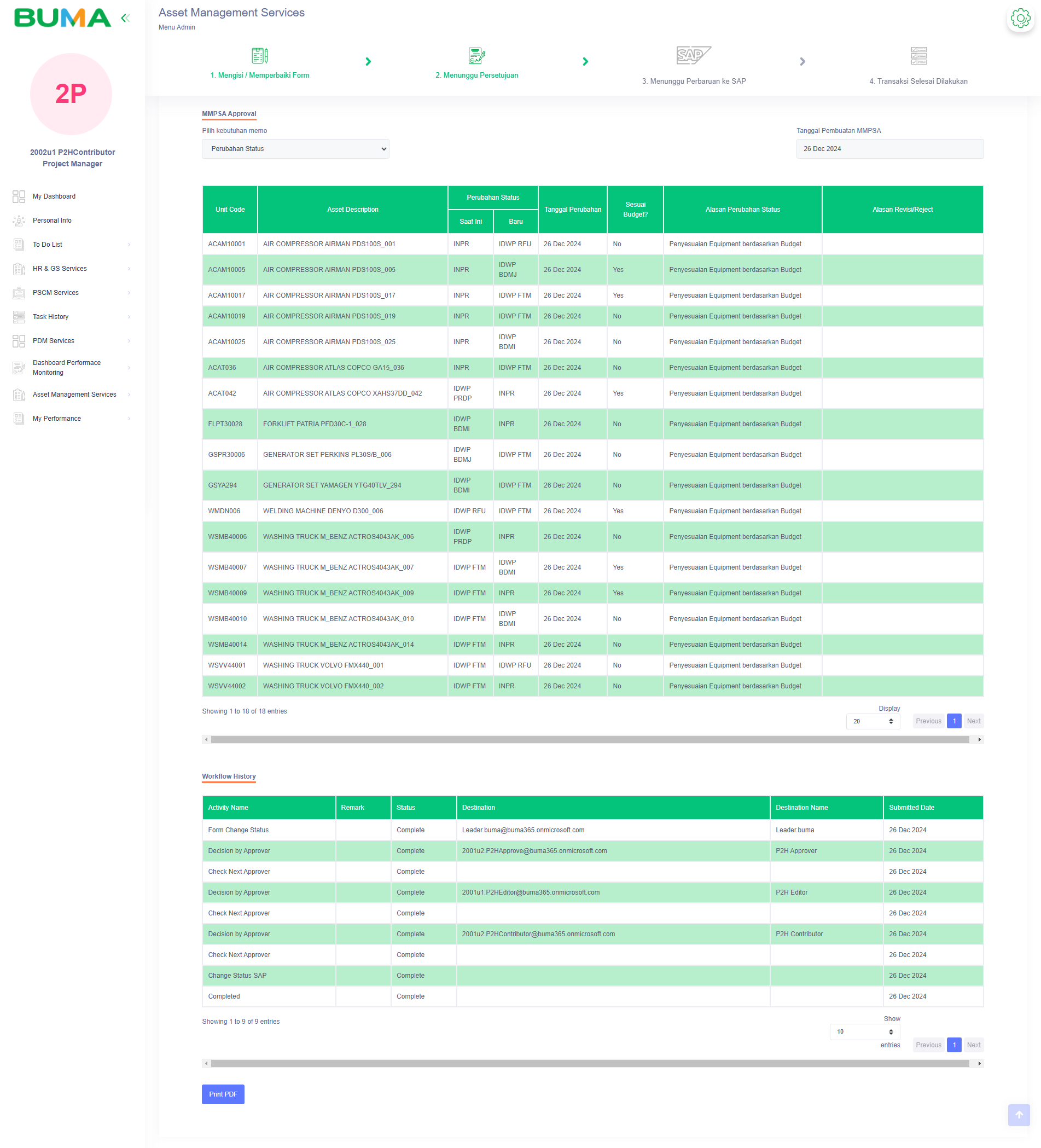Click the Print PDF button
Viewport: 1041px width, 1148px height.
[223, 1094]
